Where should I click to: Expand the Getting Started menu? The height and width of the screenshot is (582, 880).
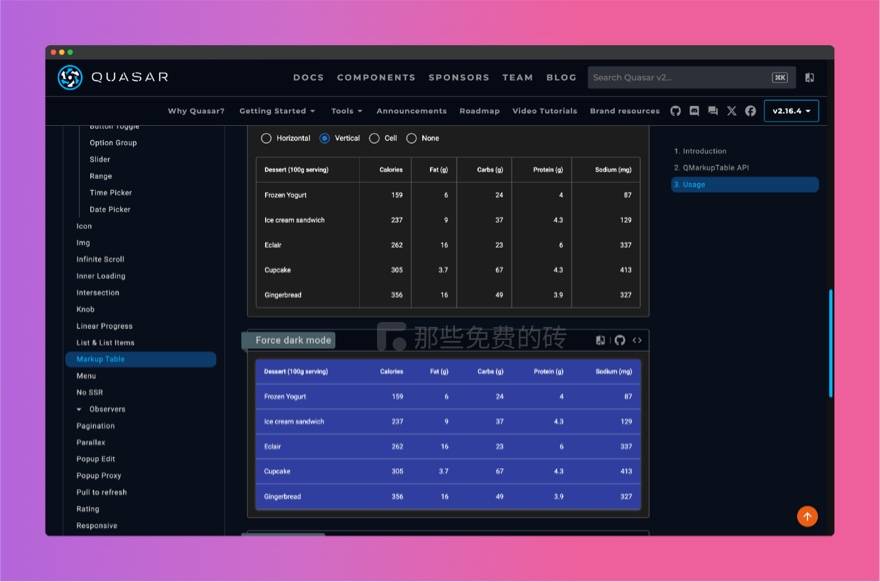point(277,111)
